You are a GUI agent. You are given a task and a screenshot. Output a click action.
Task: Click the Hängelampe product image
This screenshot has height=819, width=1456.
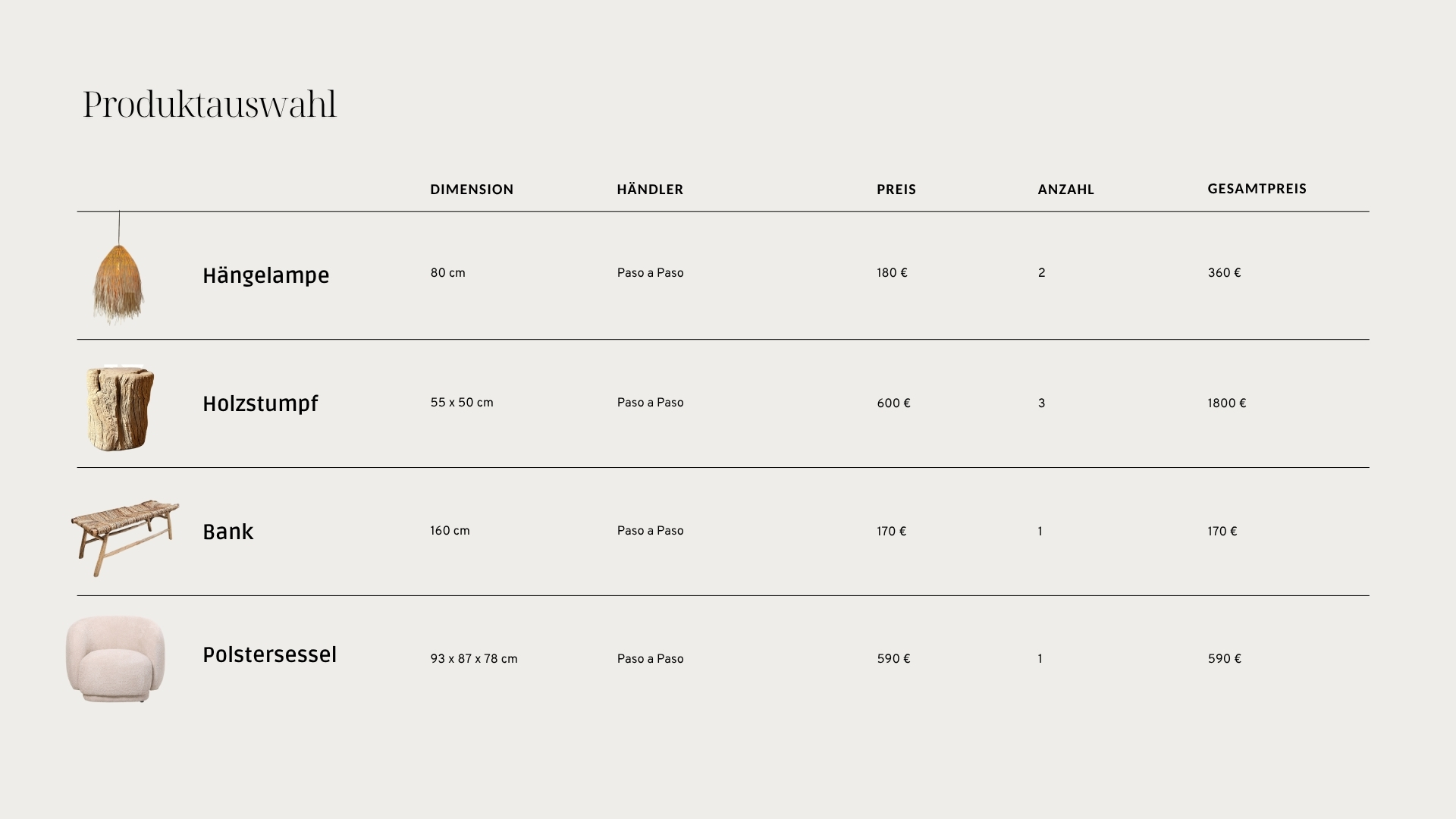coord(118,282)
